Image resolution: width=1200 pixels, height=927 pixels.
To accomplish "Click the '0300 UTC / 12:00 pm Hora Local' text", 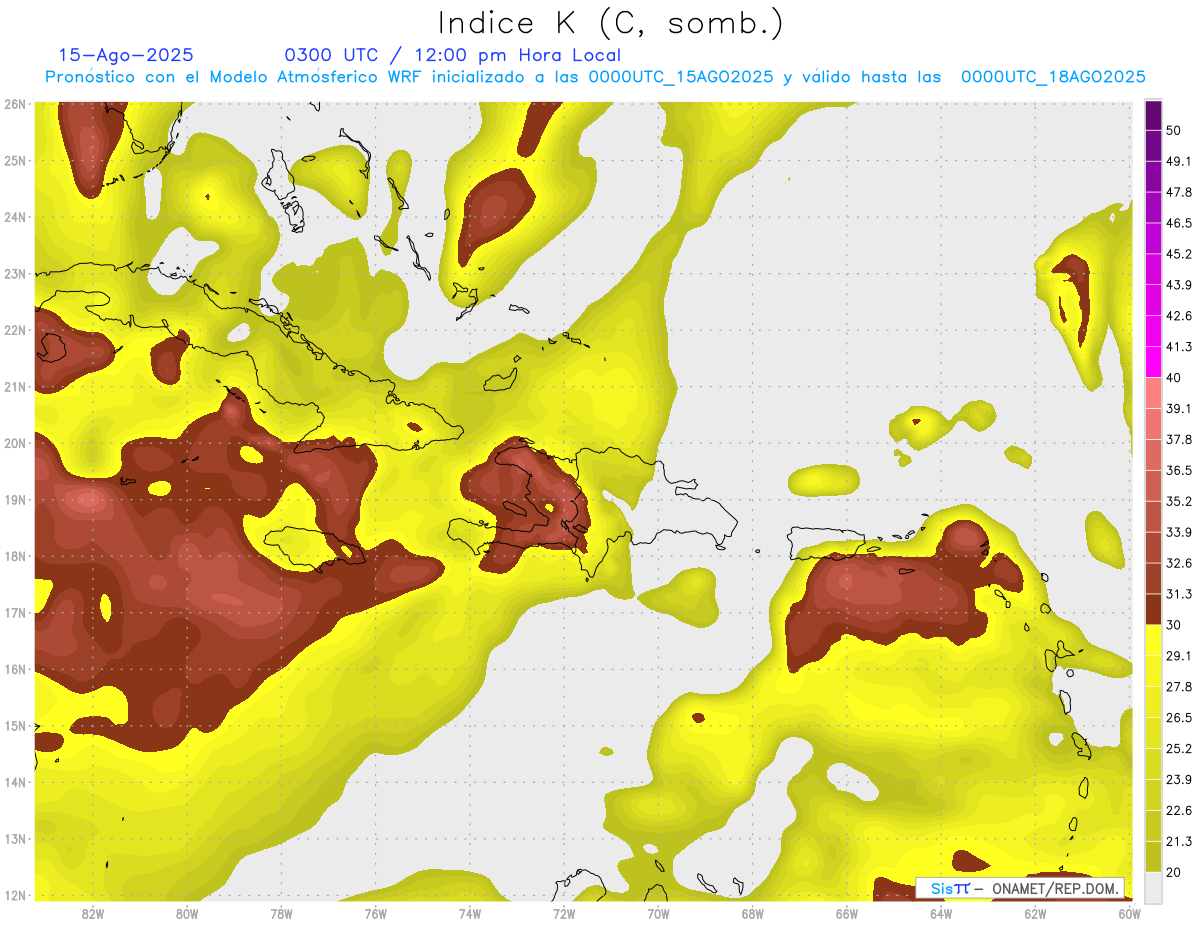I will [452, 55].
